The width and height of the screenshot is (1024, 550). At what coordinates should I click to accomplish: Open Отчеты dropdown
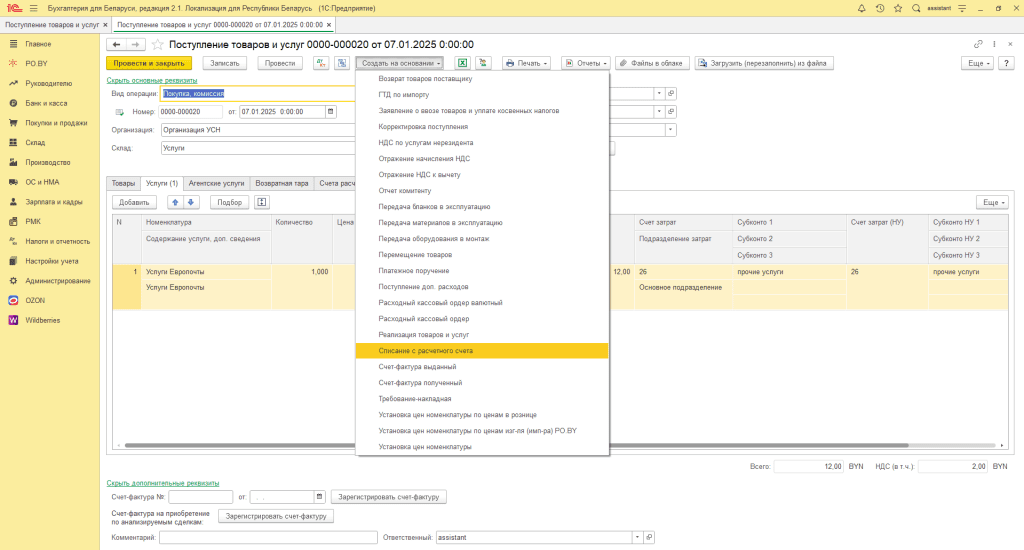click(x=586, y=63)
